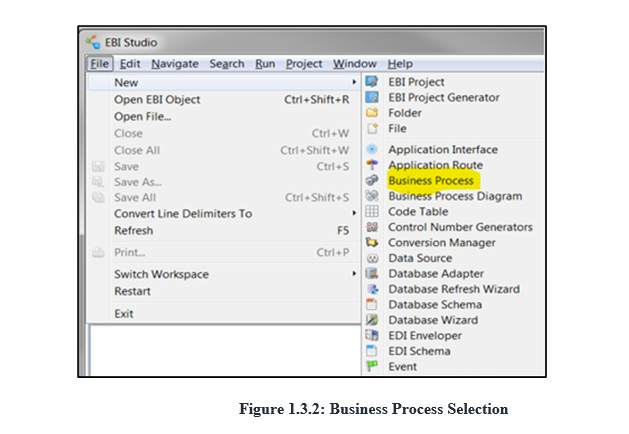The height and width of the screenshot is (434, 629).
Task: Expand Switch Workspace submenu arrow
Action: [x=354, y=274]
